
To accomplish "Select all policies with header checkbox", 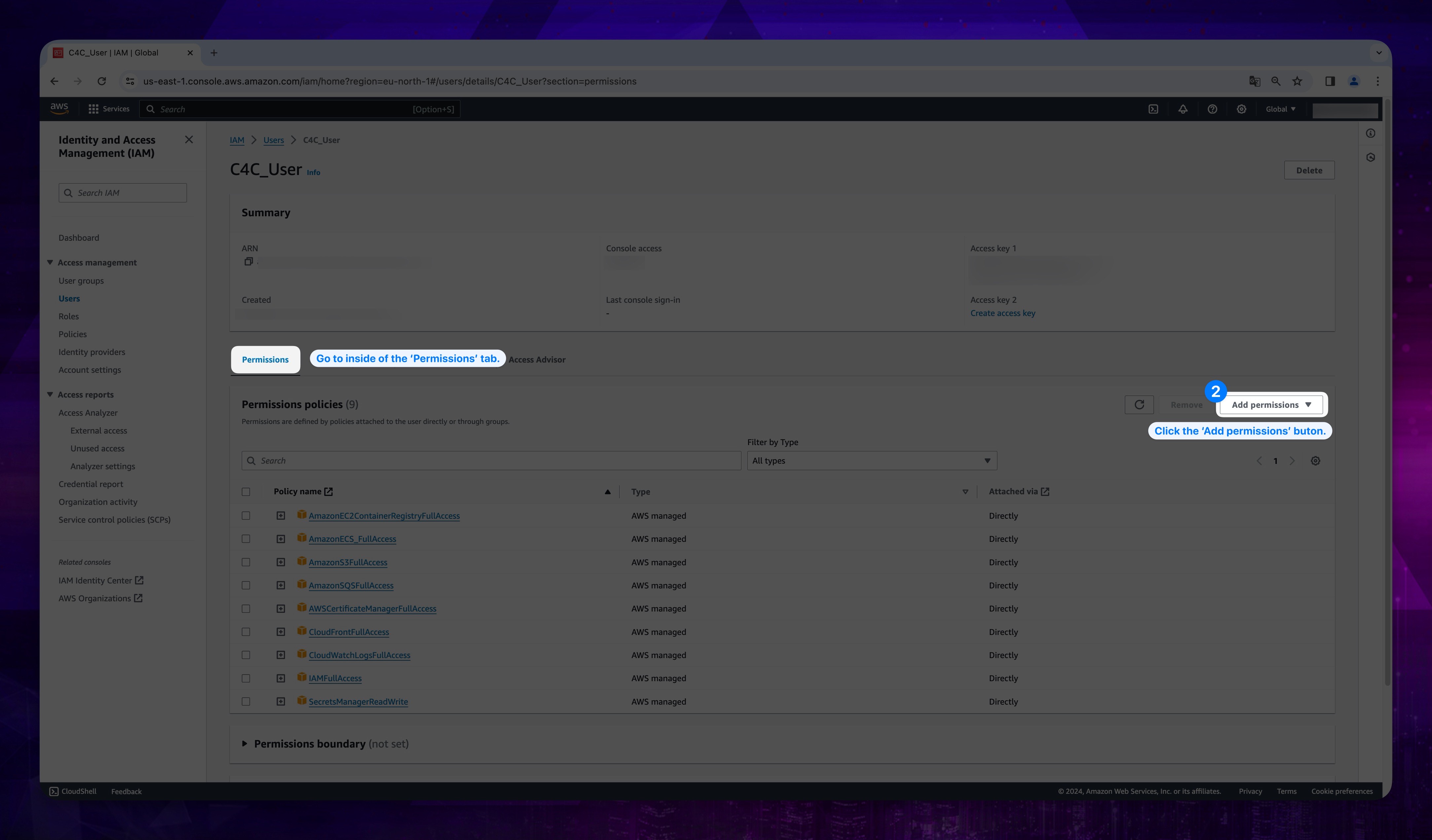I will tap(245, 492).
